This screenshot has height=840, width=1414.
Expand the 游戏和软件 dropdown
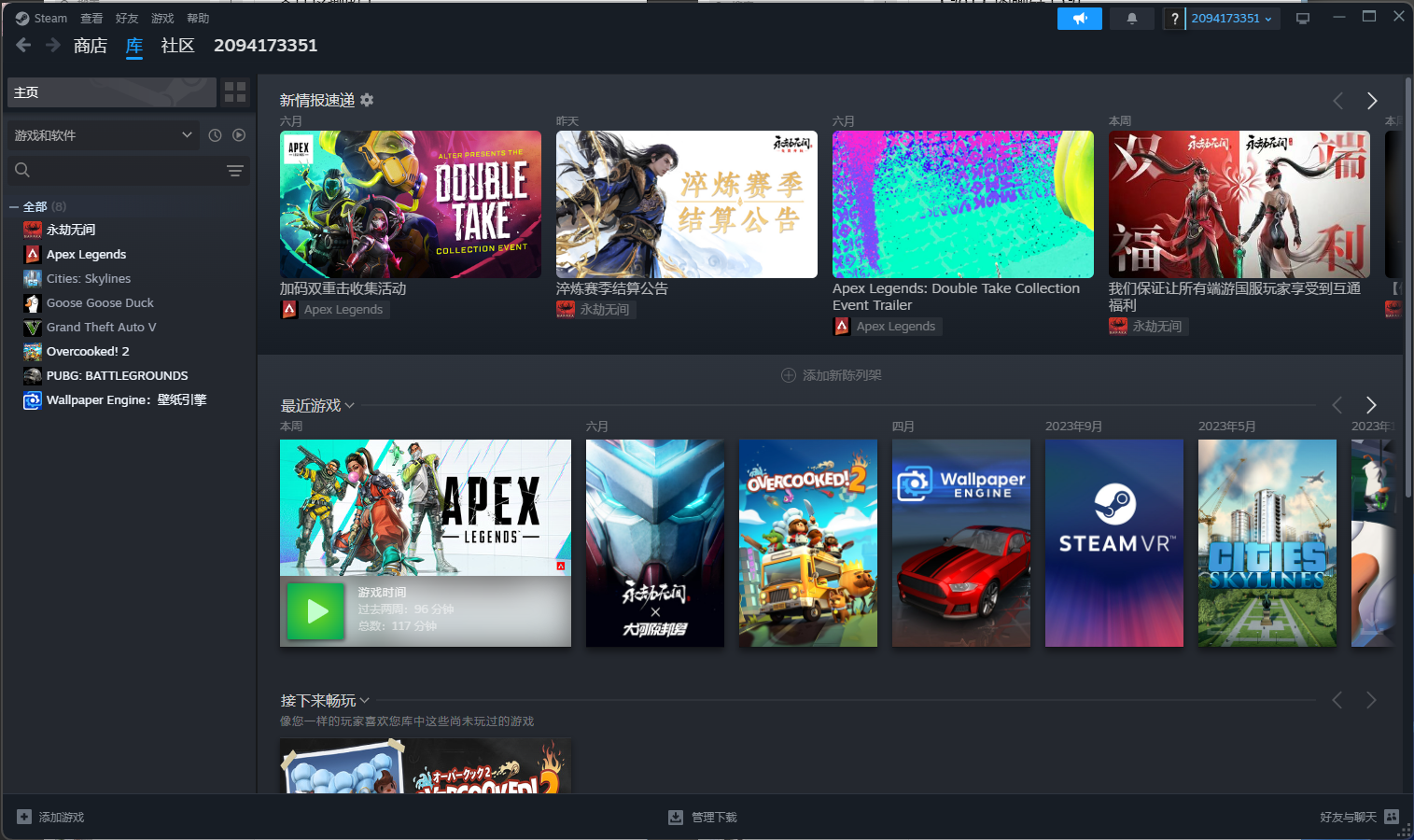pos(103,135)
